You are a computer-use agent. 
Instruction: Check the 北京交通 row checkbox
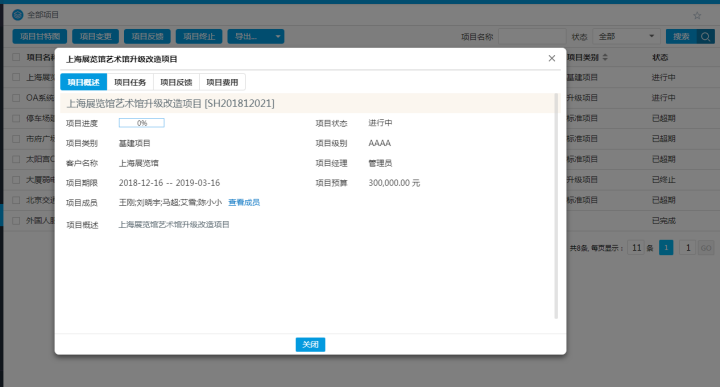16,200
